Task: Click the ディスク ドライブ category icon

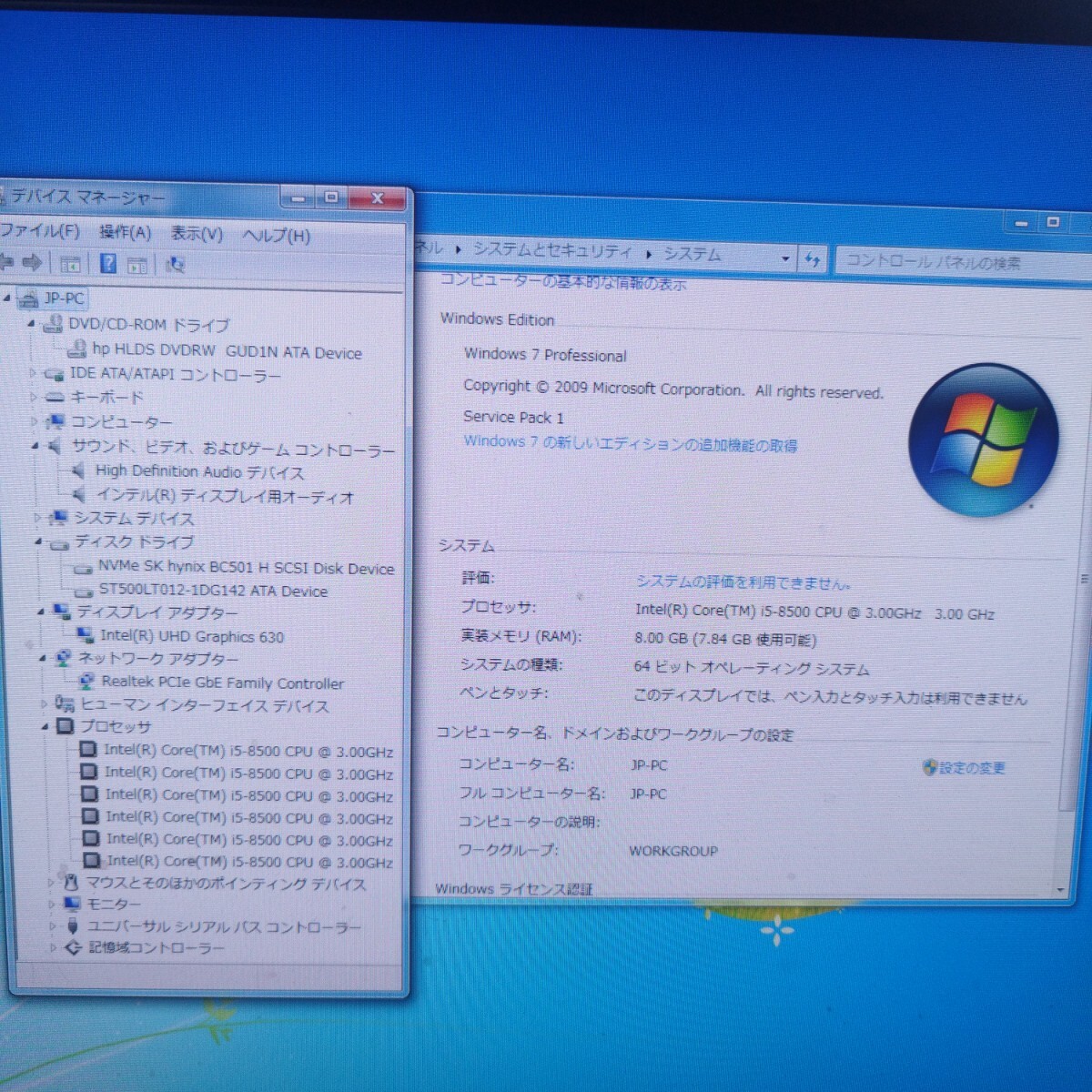Action: pyautogui.click(x=60, y=543)
